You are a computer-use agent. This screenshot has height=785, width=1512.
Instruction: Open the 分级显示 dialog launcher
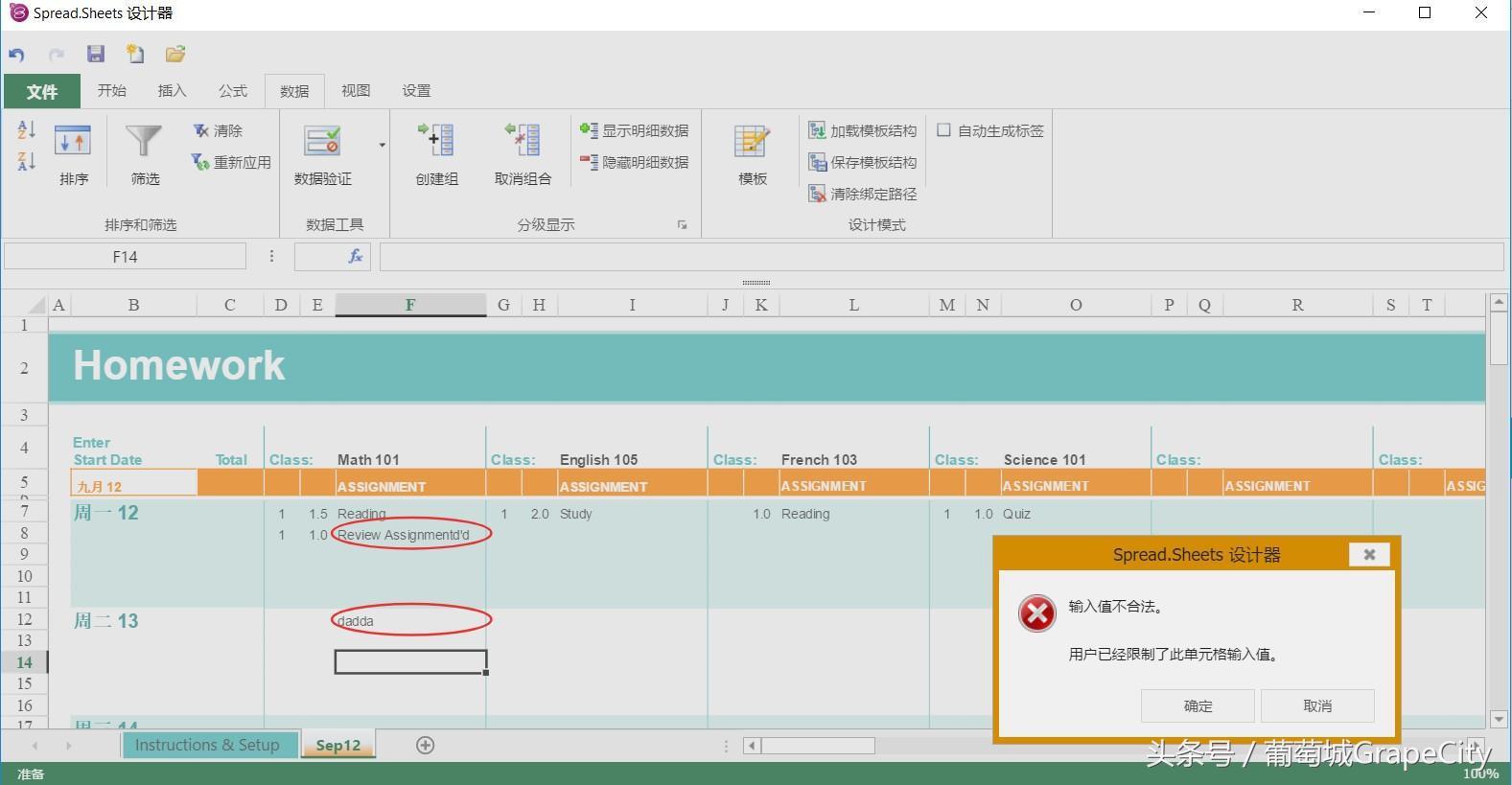click(682, 225)
